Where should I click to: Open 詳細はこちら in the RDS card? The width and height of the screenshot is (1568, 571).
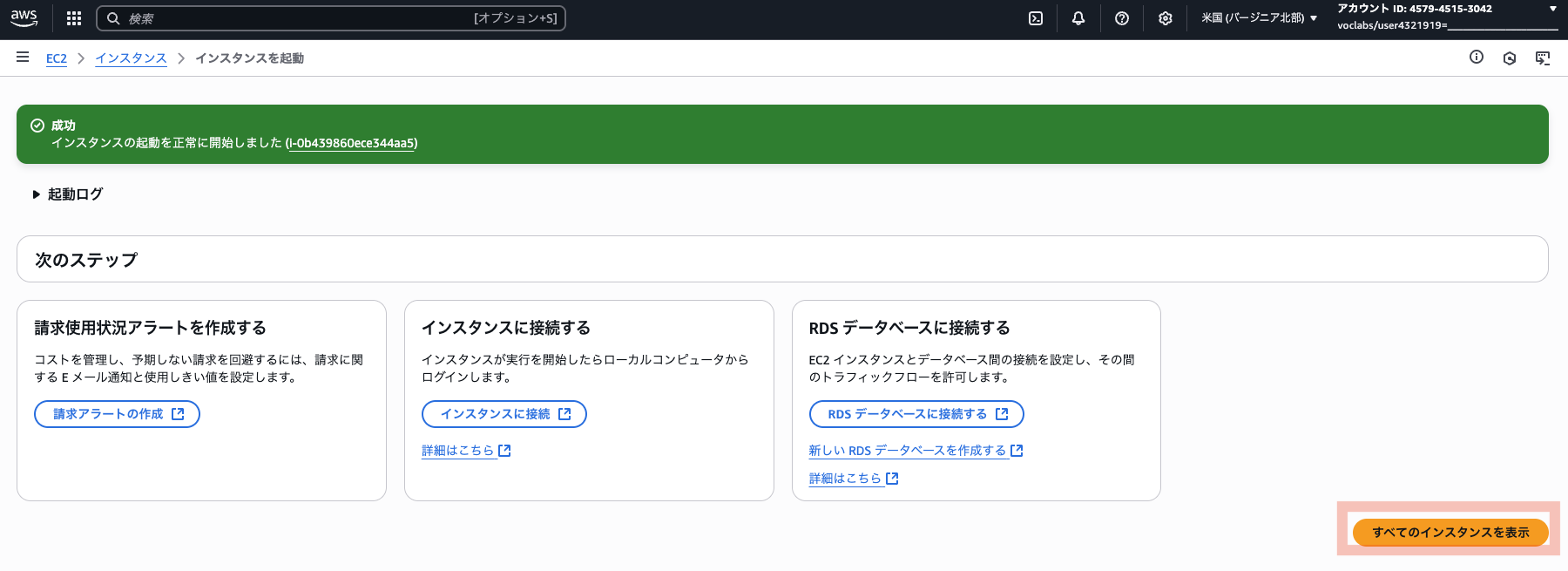coord(854,479)
